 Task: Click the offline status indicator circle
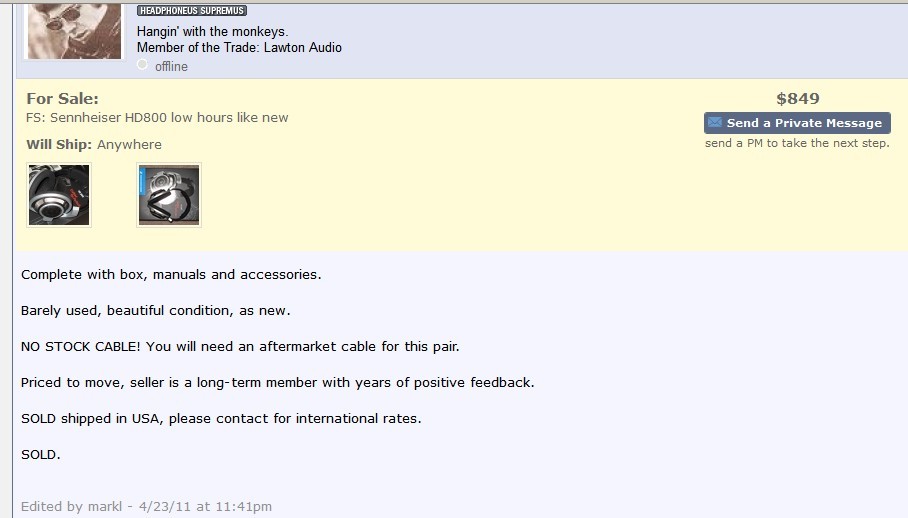pyautogui.click(x=142, y=65)
